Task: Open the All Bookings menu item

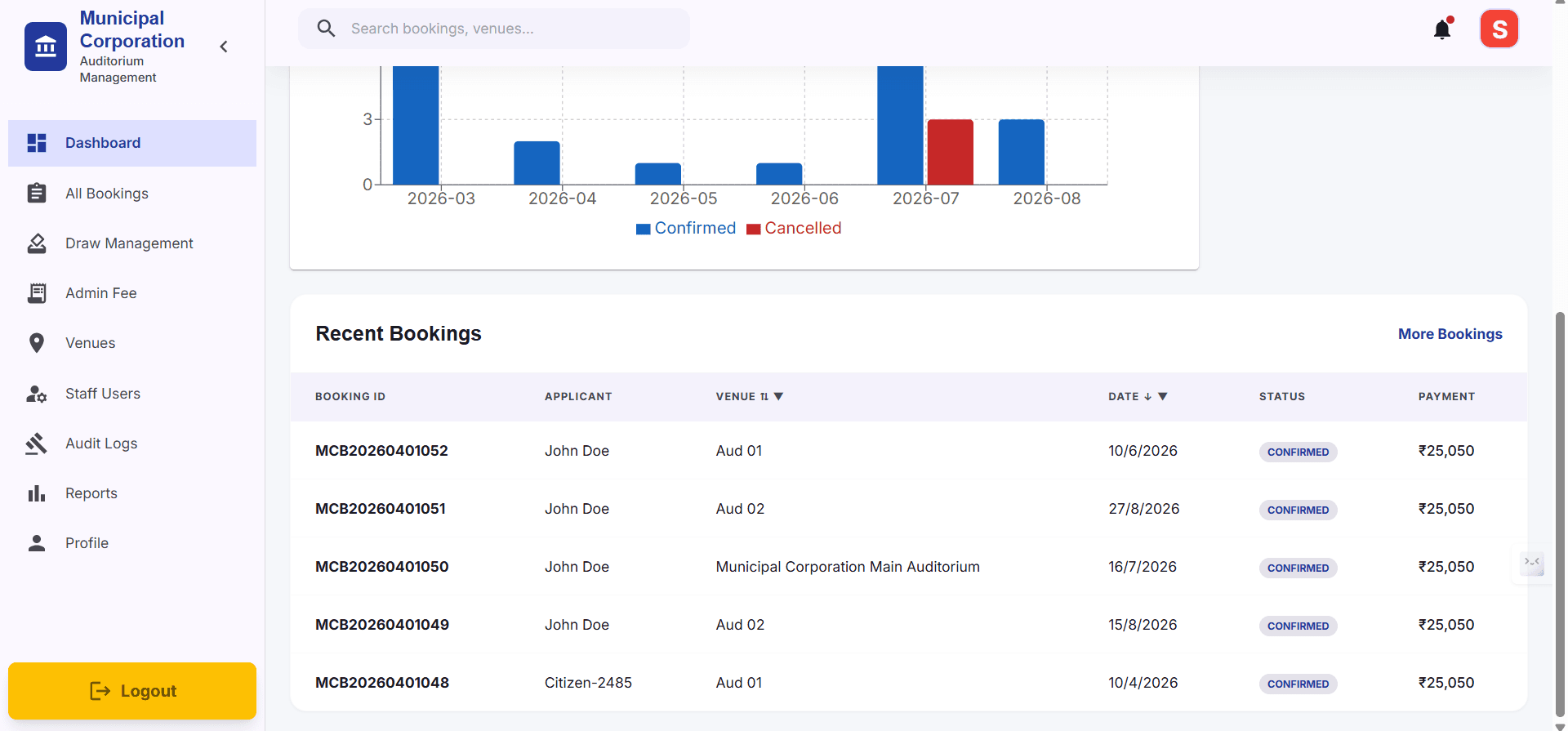Action: pos(132,194)
